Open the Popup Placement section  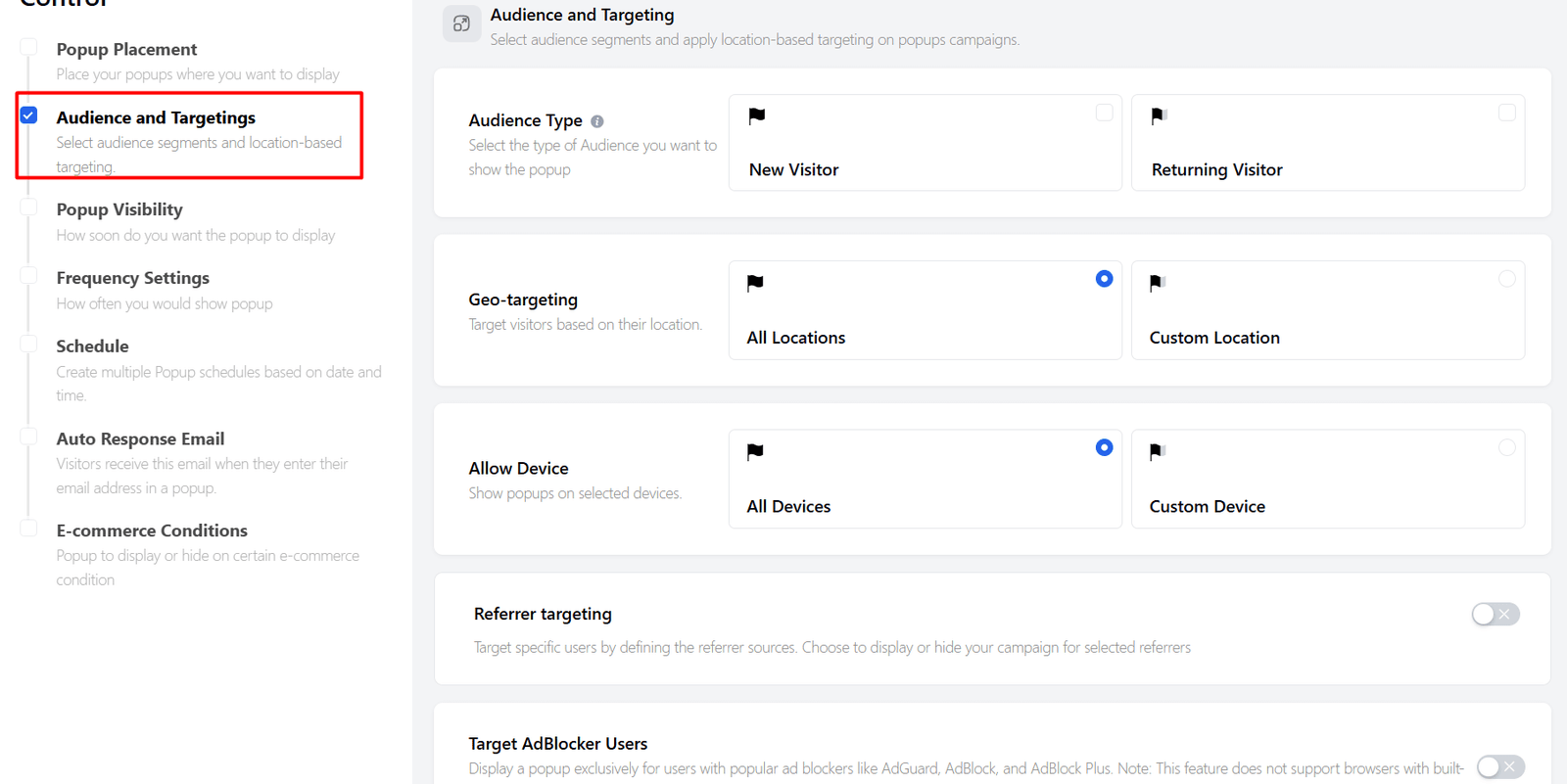click(126, 50)
